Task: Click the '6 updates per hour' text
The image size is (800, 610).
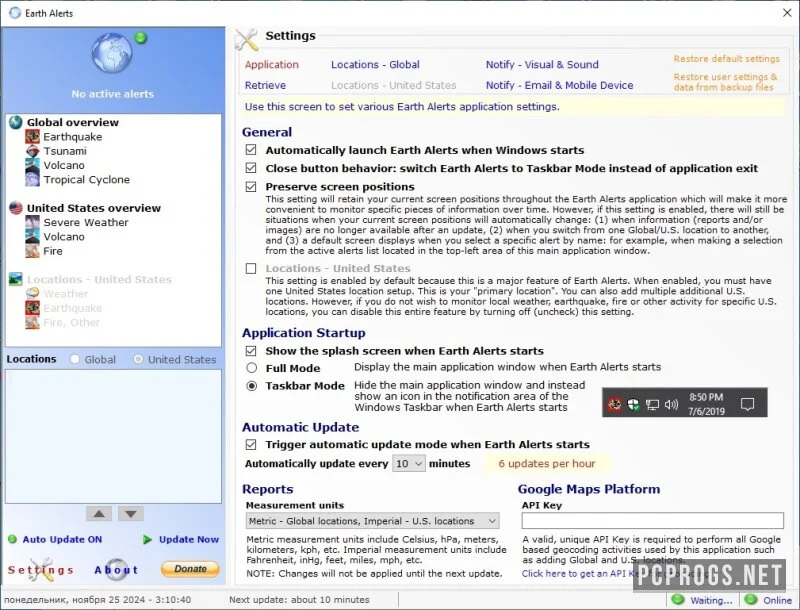Action: pos(547,464)
